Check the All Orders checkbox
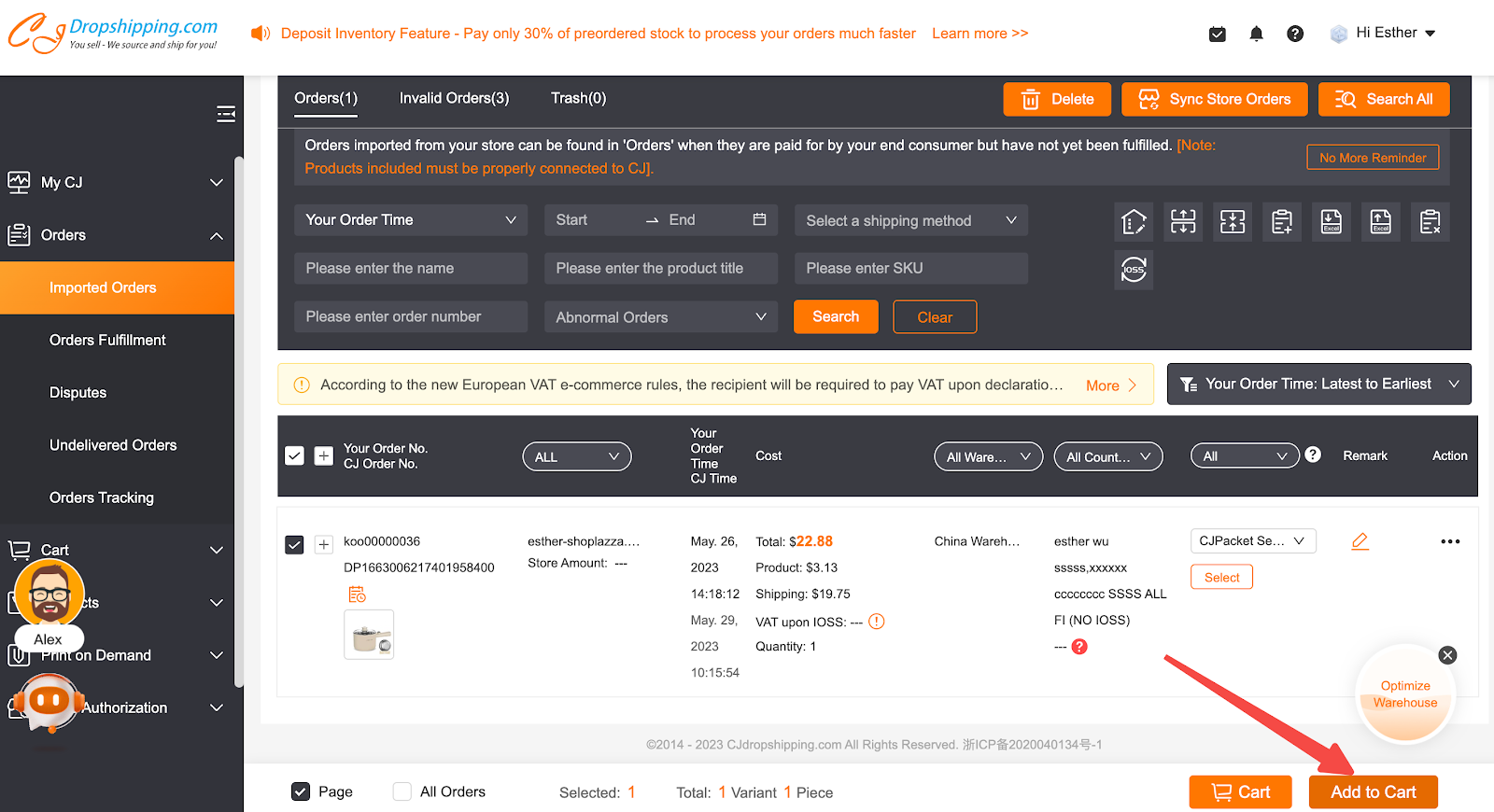Image resolution: width=1494 pixels, height=812 pixels. (x=402, y=791)
